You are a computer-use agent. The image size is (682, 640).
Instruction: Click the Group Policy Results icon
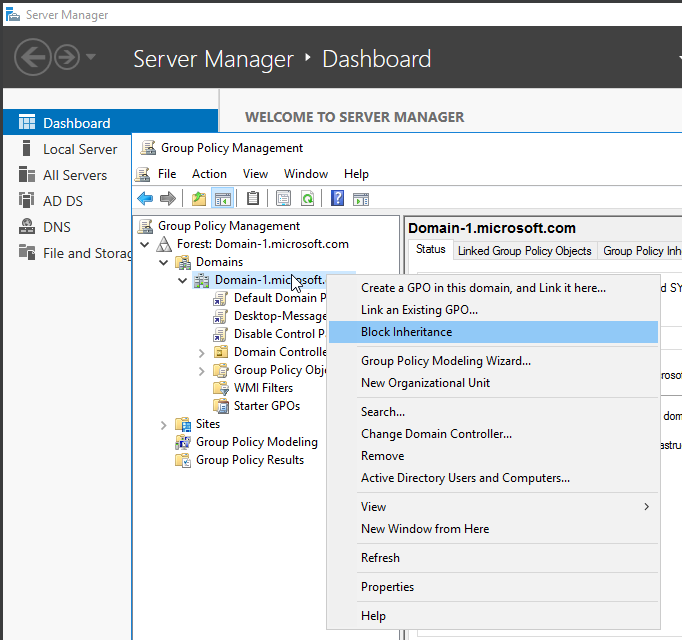pyautogui.click(x=183, y=460)
